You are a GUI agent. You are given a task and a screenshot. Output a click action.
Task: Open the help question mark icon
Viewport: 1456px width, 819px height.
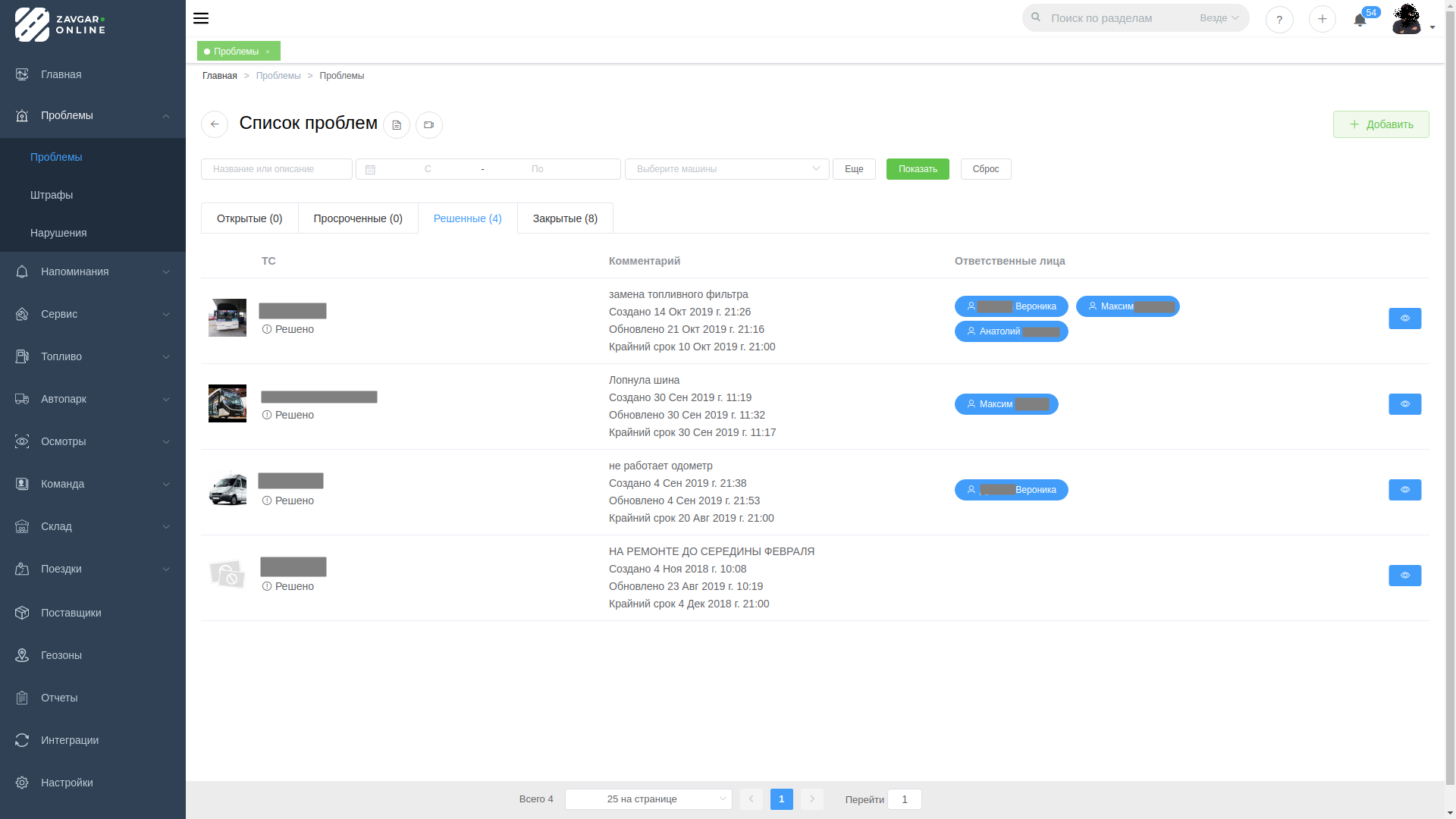point(1279,20)
